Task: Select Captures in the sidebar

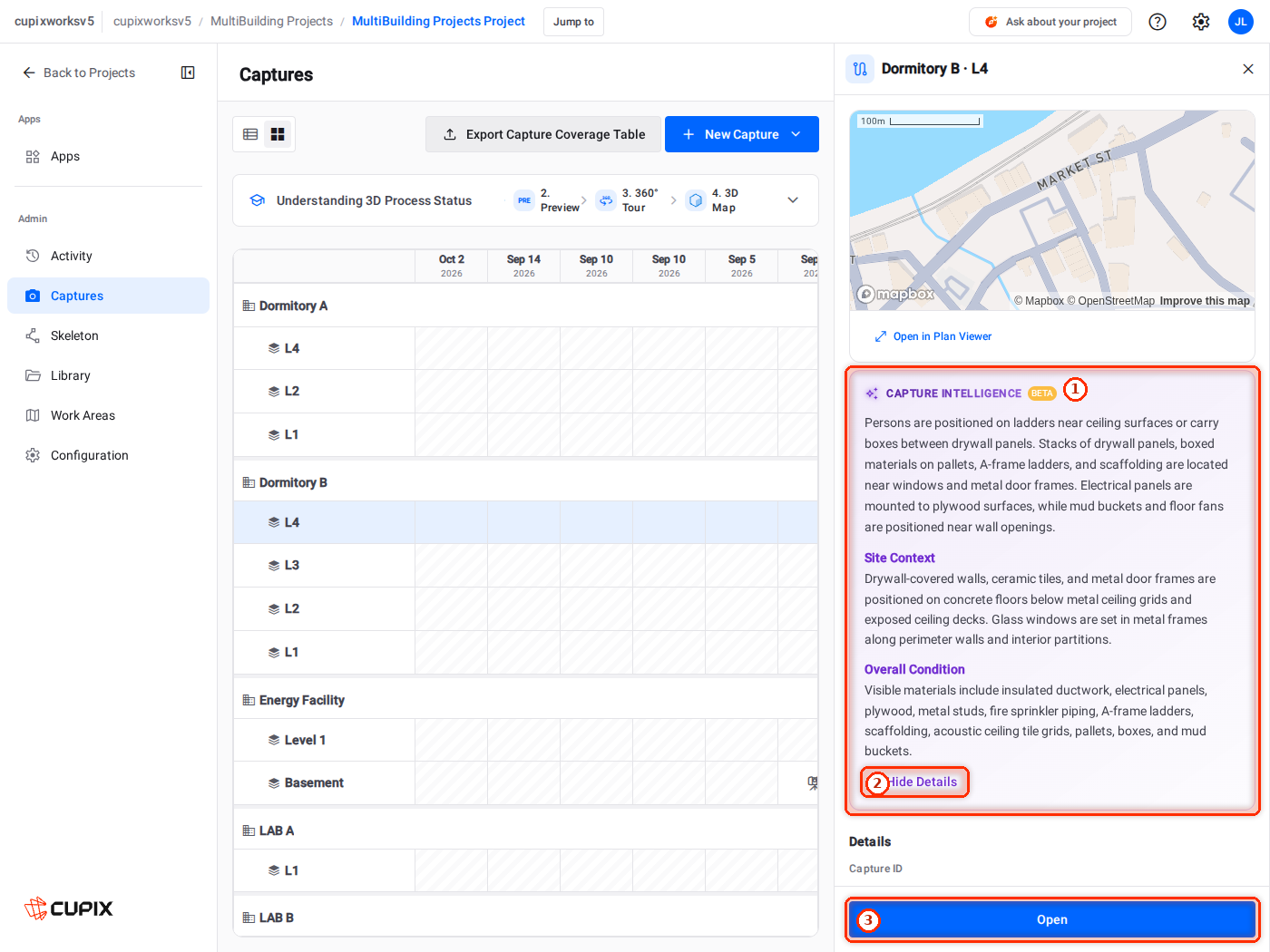Action: 109,296
